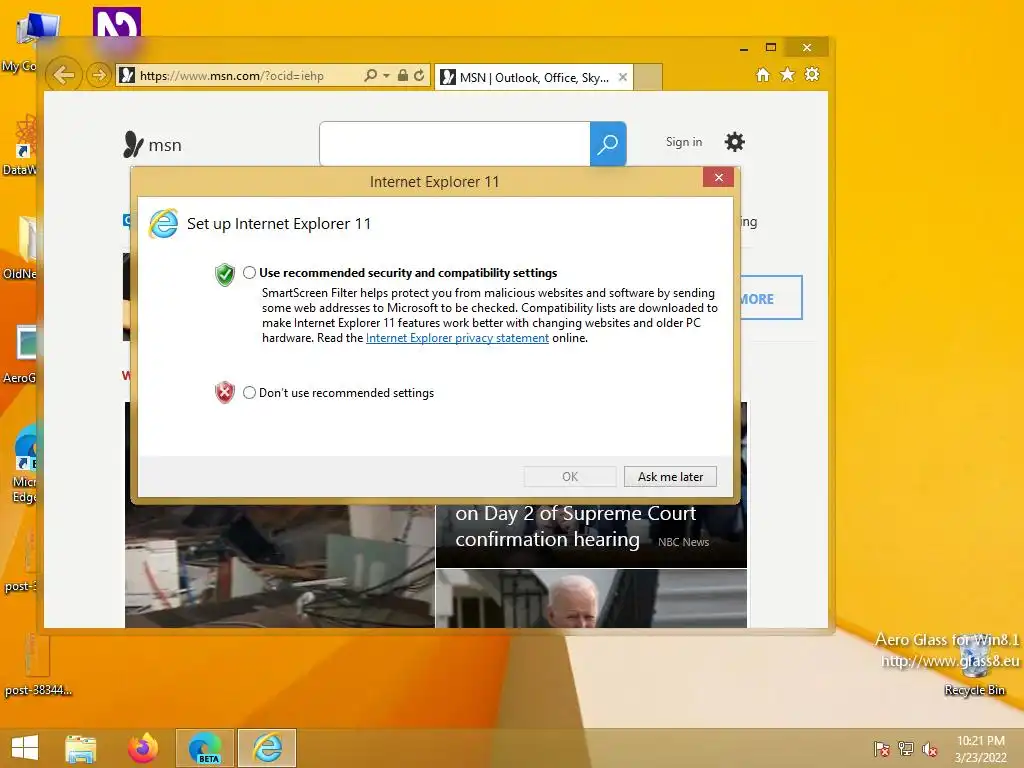Image resolution: width=1024 pixels, height=768 pixels.
Task: Open favorites with the star icon
Action: coord(788,74)
